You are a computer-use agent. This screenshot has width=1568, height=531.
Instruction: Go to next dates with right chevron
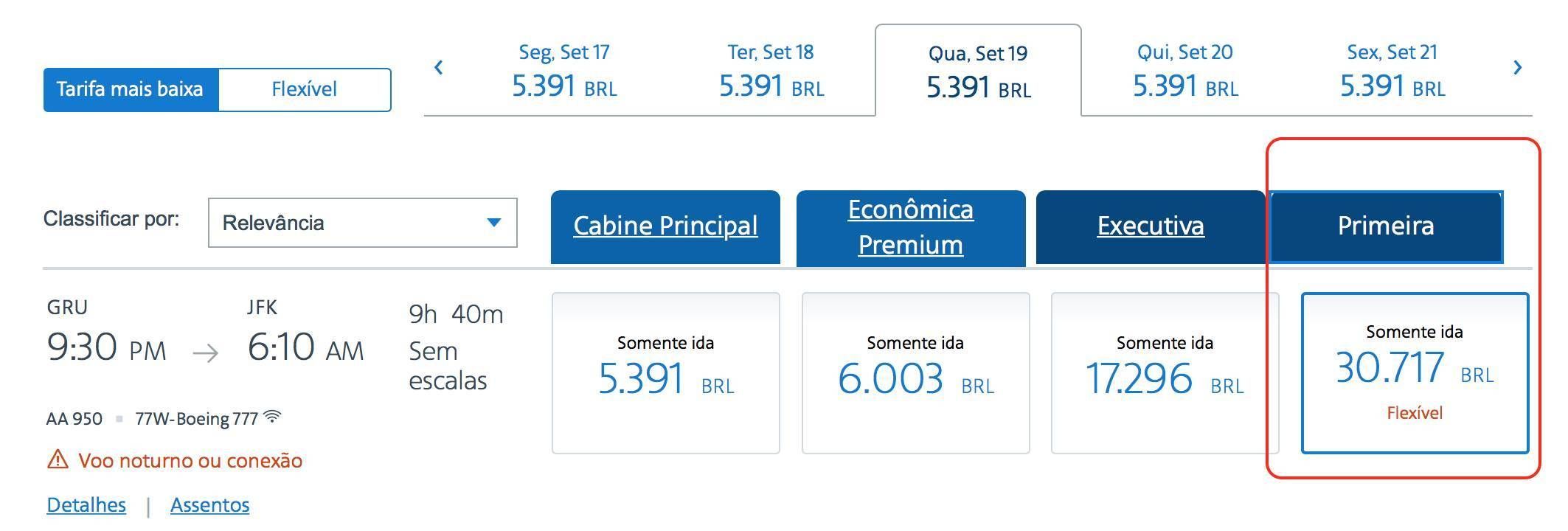tap(1518, 68)
